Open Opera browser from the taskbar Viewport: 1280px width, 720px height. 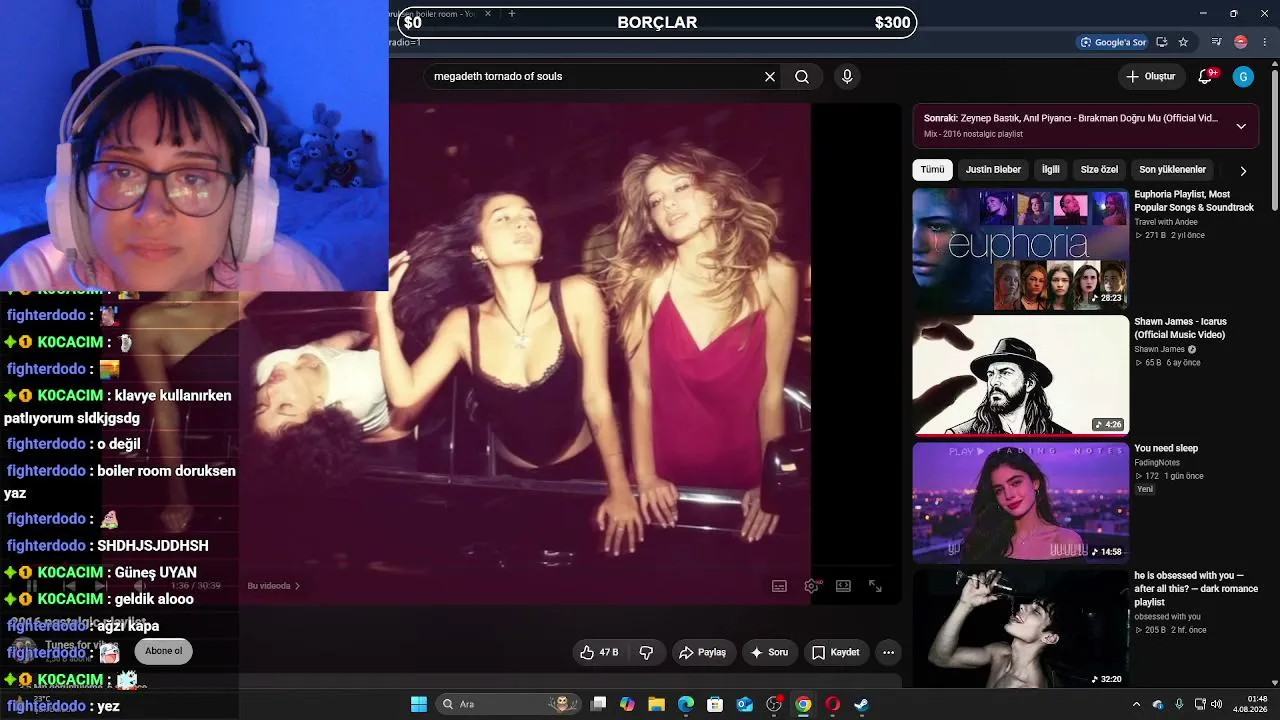pyautogui.click(x=832, y=704)
